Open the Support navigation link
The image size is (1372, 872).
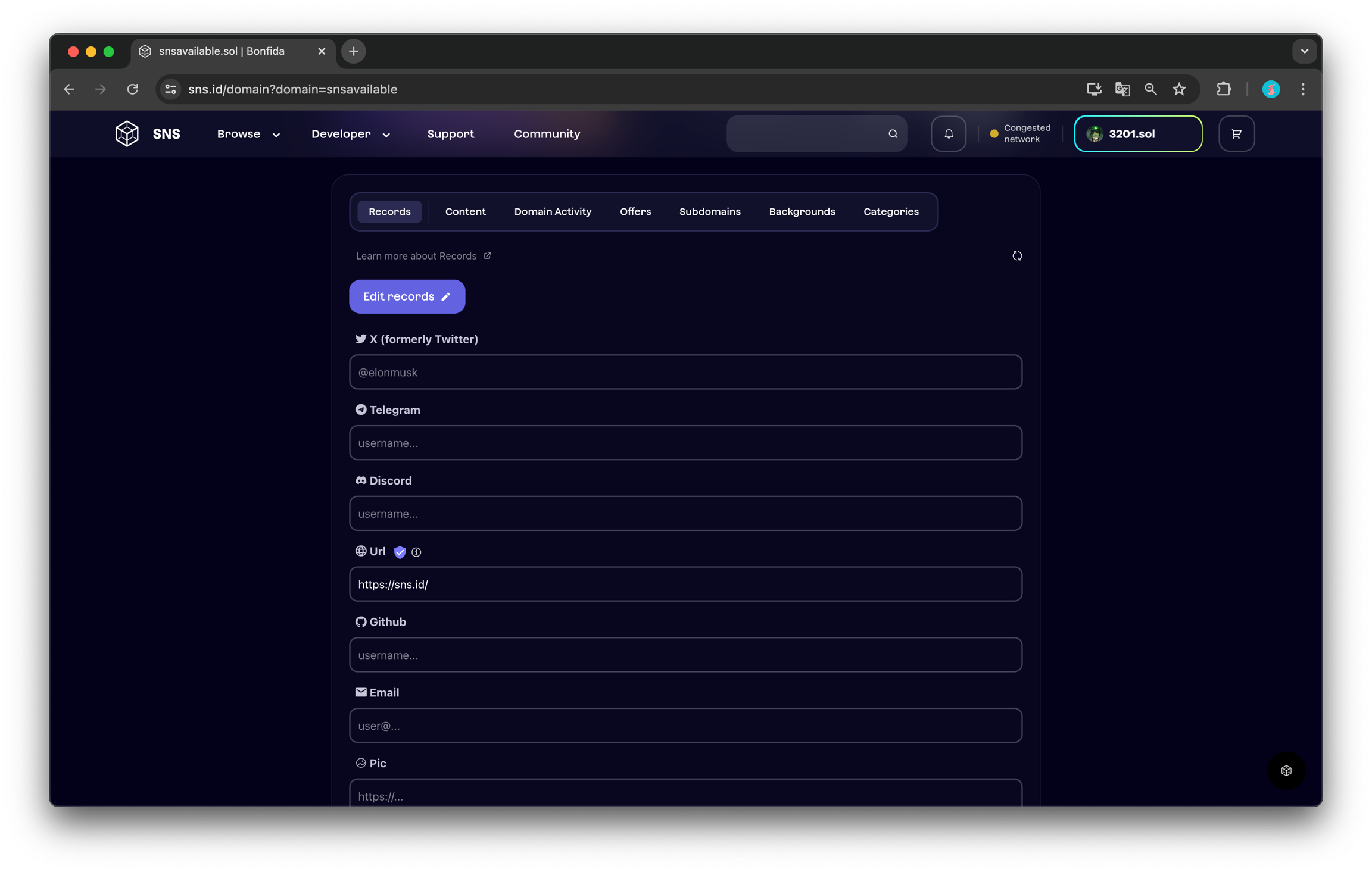coord(450,134)
